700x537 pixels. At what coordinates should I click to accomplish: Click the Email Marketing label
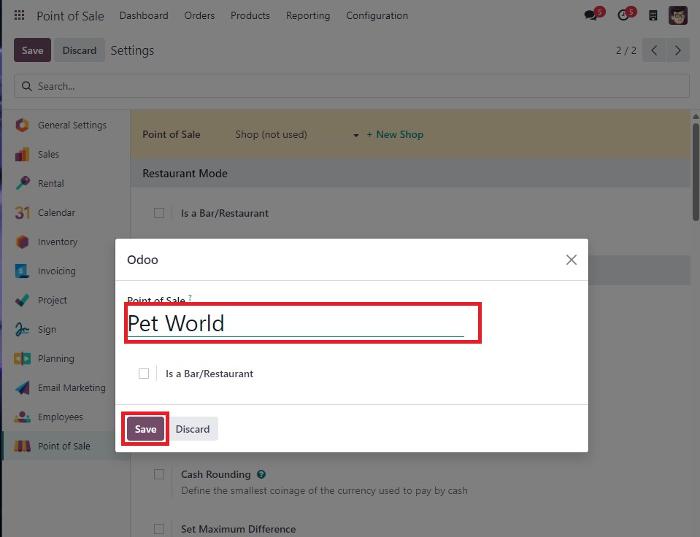point(71,388)
